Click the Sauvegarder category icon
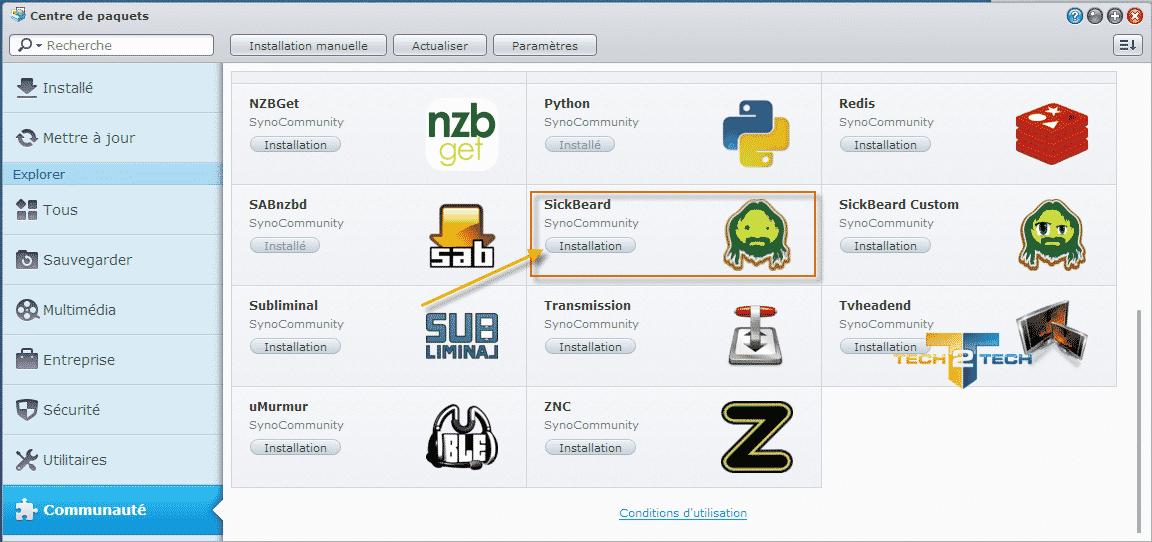Viewport: 1152px width, 542px height. pos(26,260)
